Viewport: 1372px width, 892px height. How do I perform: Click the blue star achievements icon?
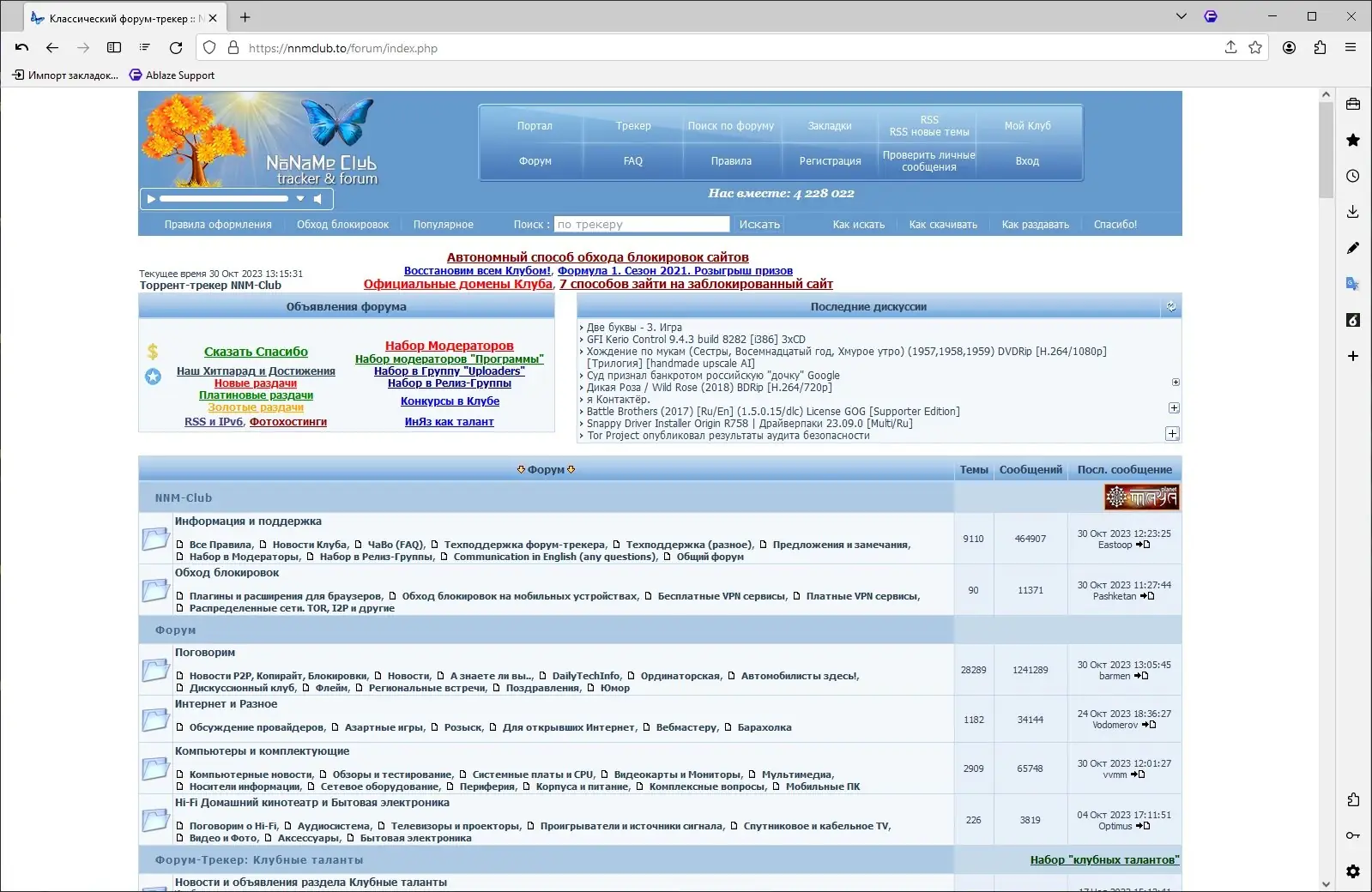tap(153, 377)
